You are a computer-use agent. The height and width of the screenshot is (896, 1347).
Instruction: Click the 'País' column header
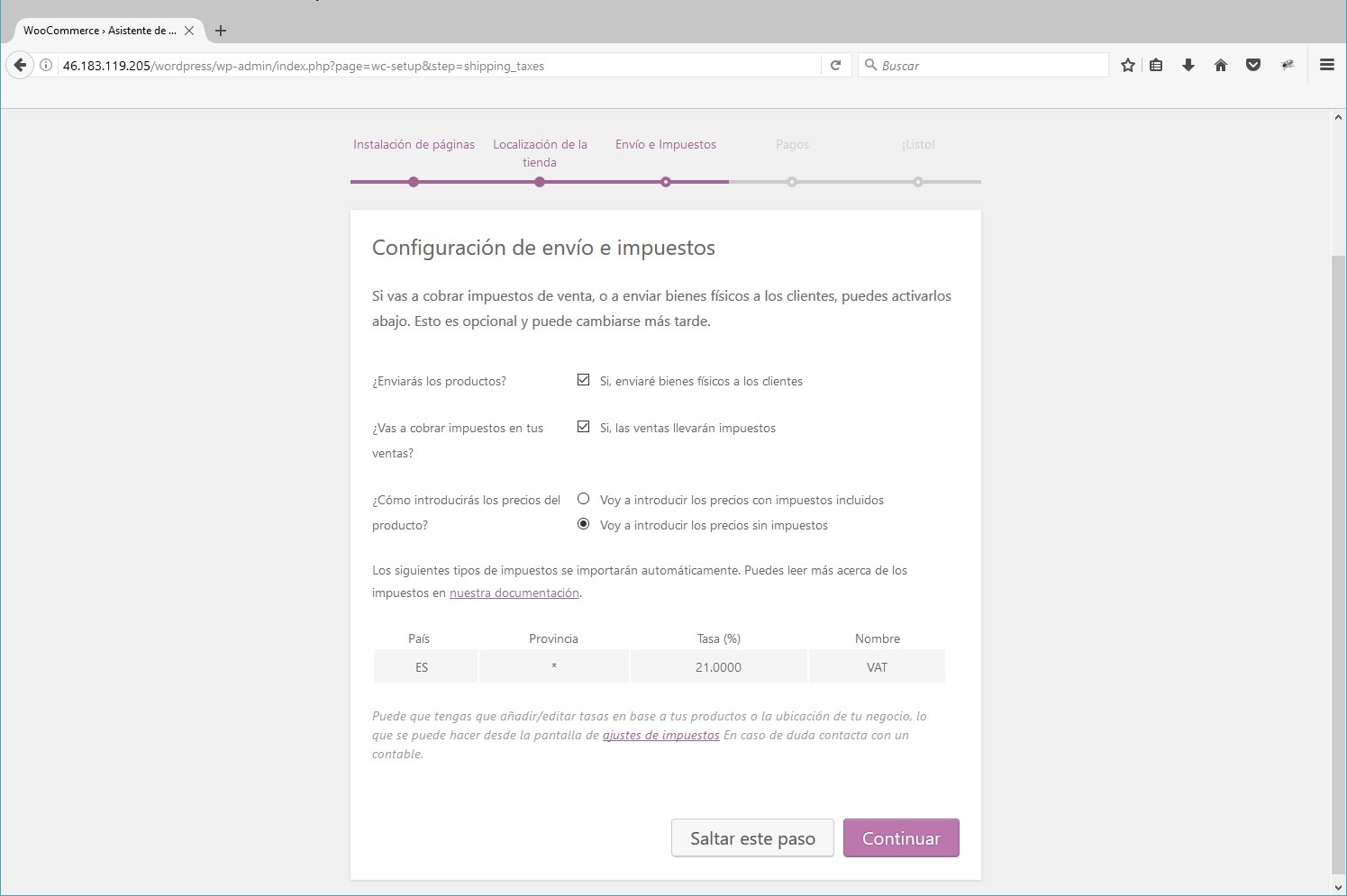(x=419, y=638)
